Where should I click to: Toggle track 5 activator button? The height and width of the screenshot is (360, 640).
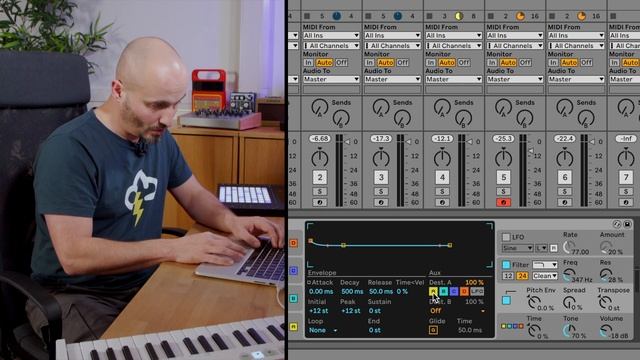pyautogui.click(x=503, y=177)
